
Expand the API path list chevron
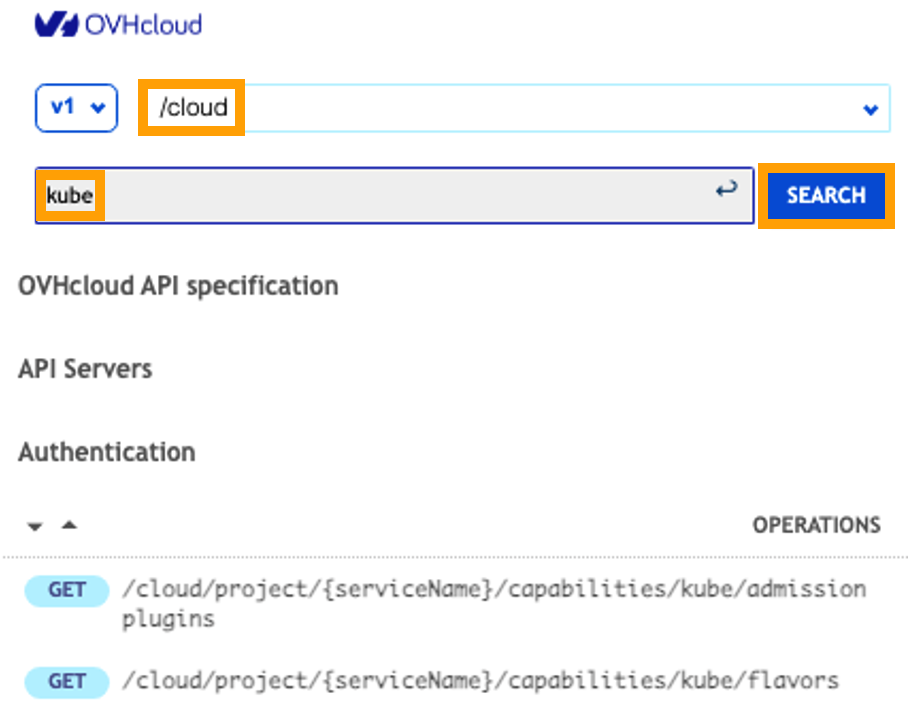(x=870, y=110)
